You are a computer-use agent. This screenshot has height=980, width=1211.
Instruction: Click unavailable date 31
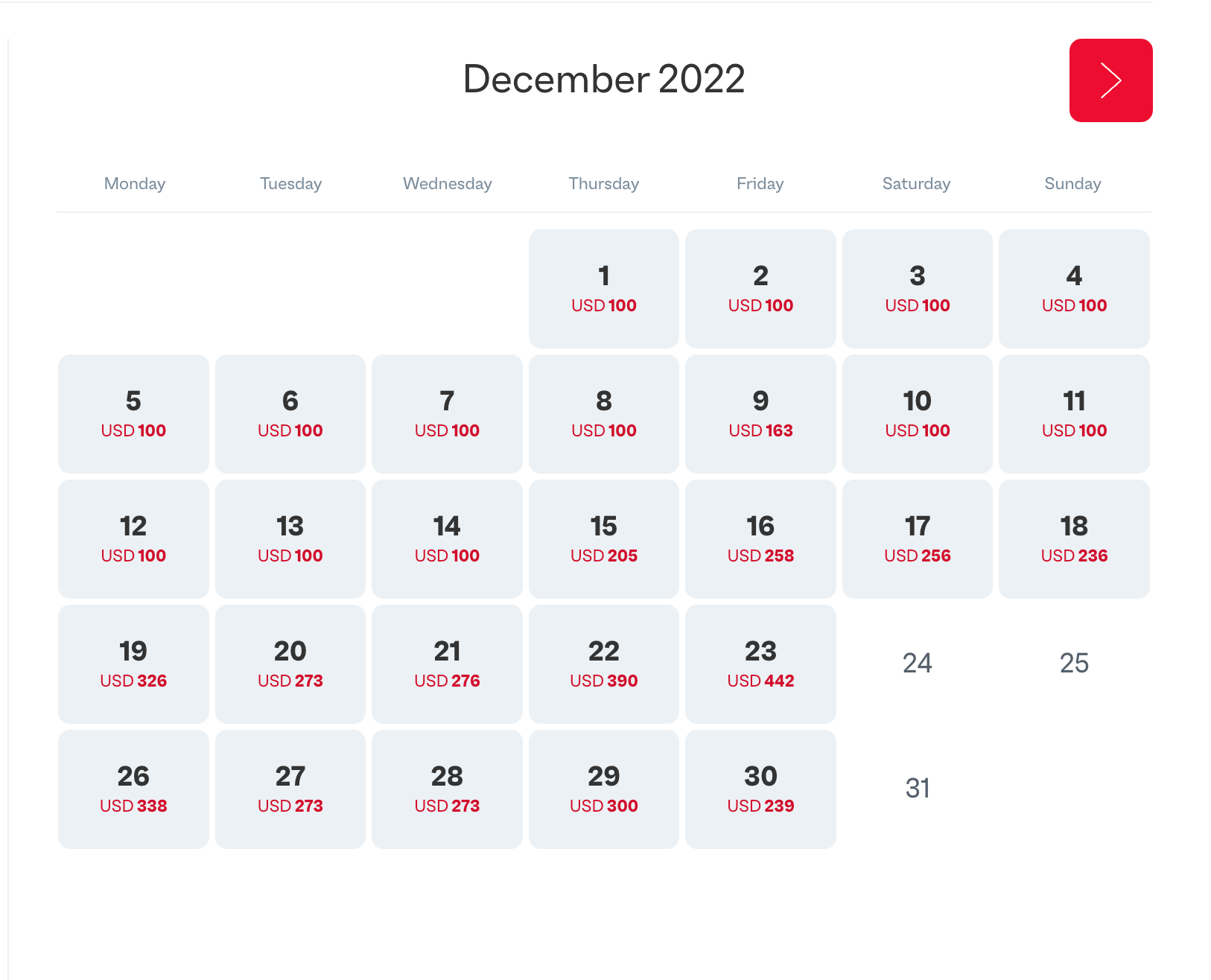(917, 788)
